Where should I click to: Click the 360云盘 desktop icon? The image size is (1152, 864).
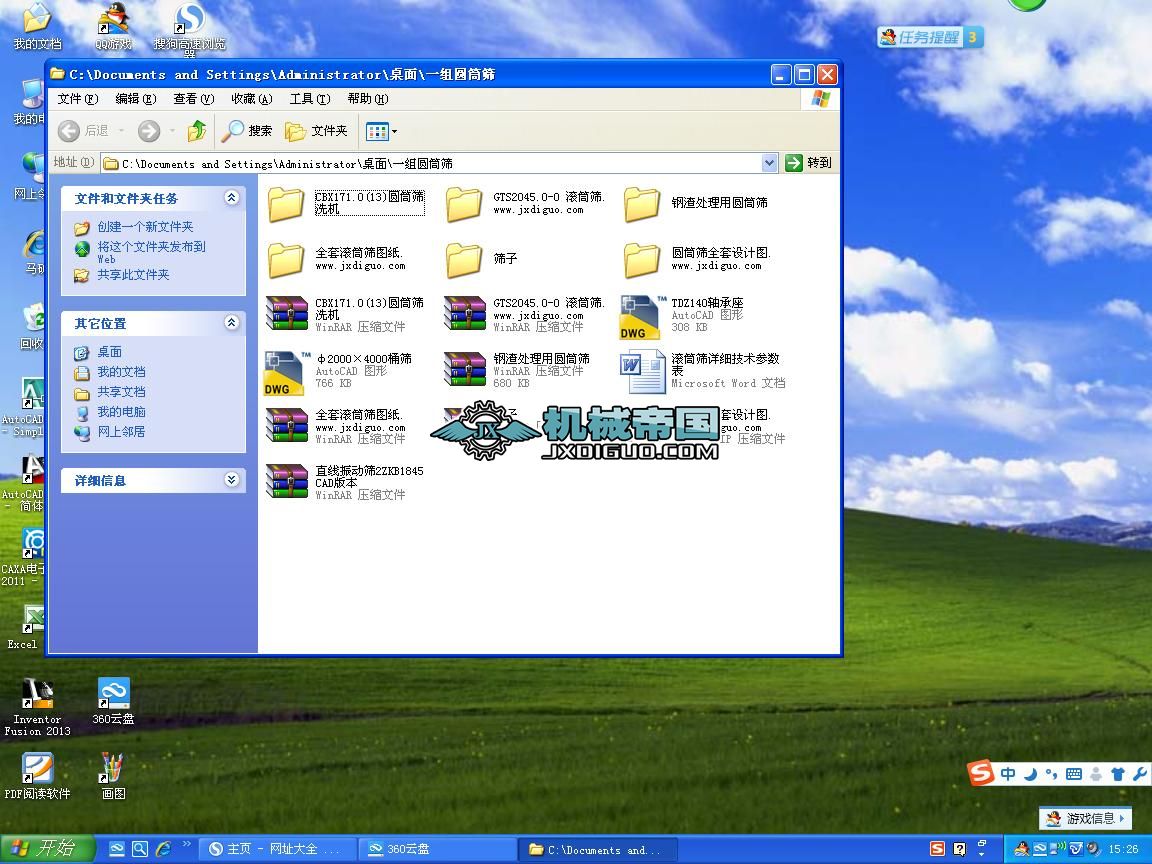(113, 699)
